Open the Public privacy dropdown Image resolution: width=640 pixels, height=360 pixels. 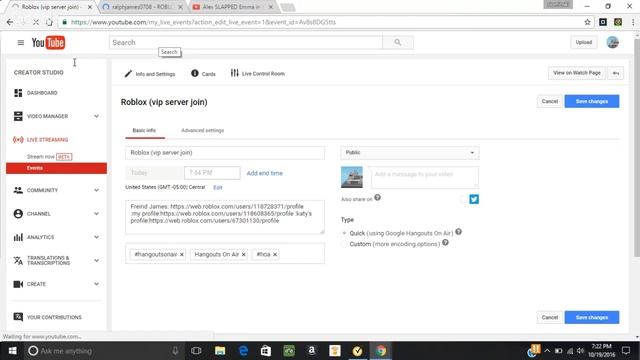coord(410,153)
